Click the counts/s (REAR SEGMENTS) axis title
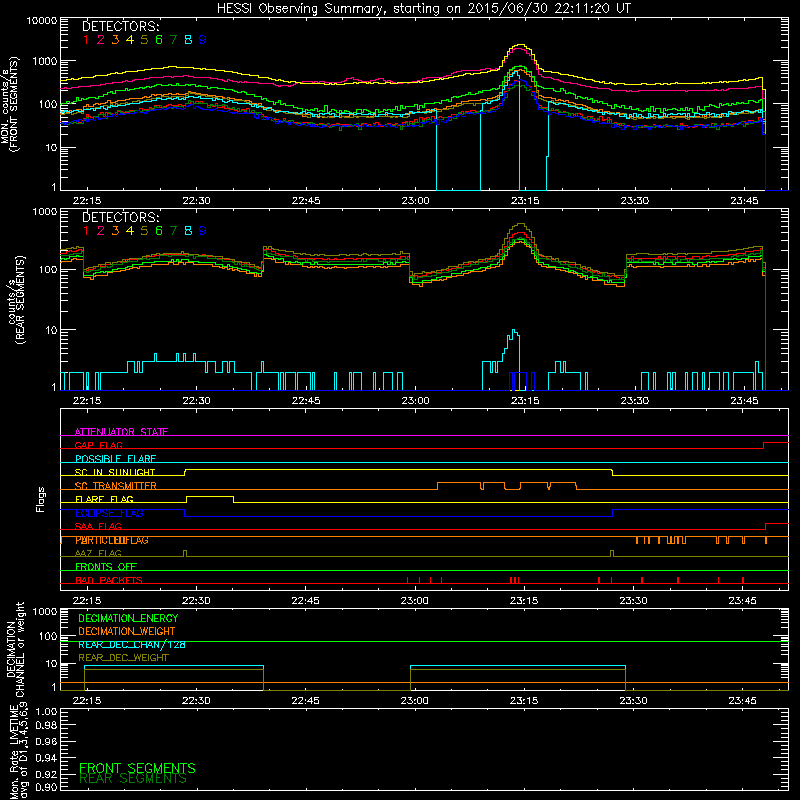 pyautogui.click(x=16, y=300)
